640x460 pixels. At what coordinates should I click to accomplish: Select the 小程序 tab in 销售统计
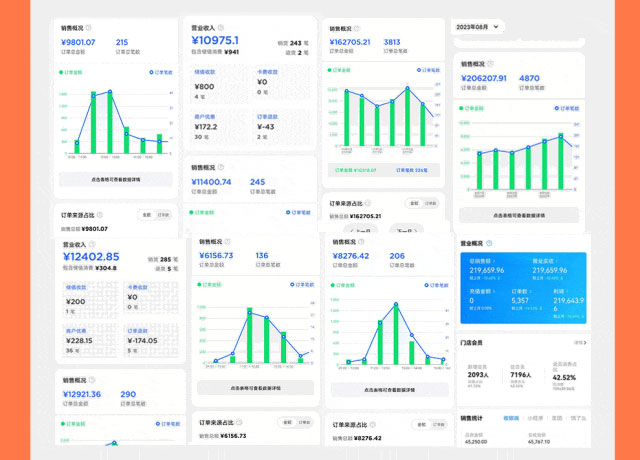click(533, 418)
